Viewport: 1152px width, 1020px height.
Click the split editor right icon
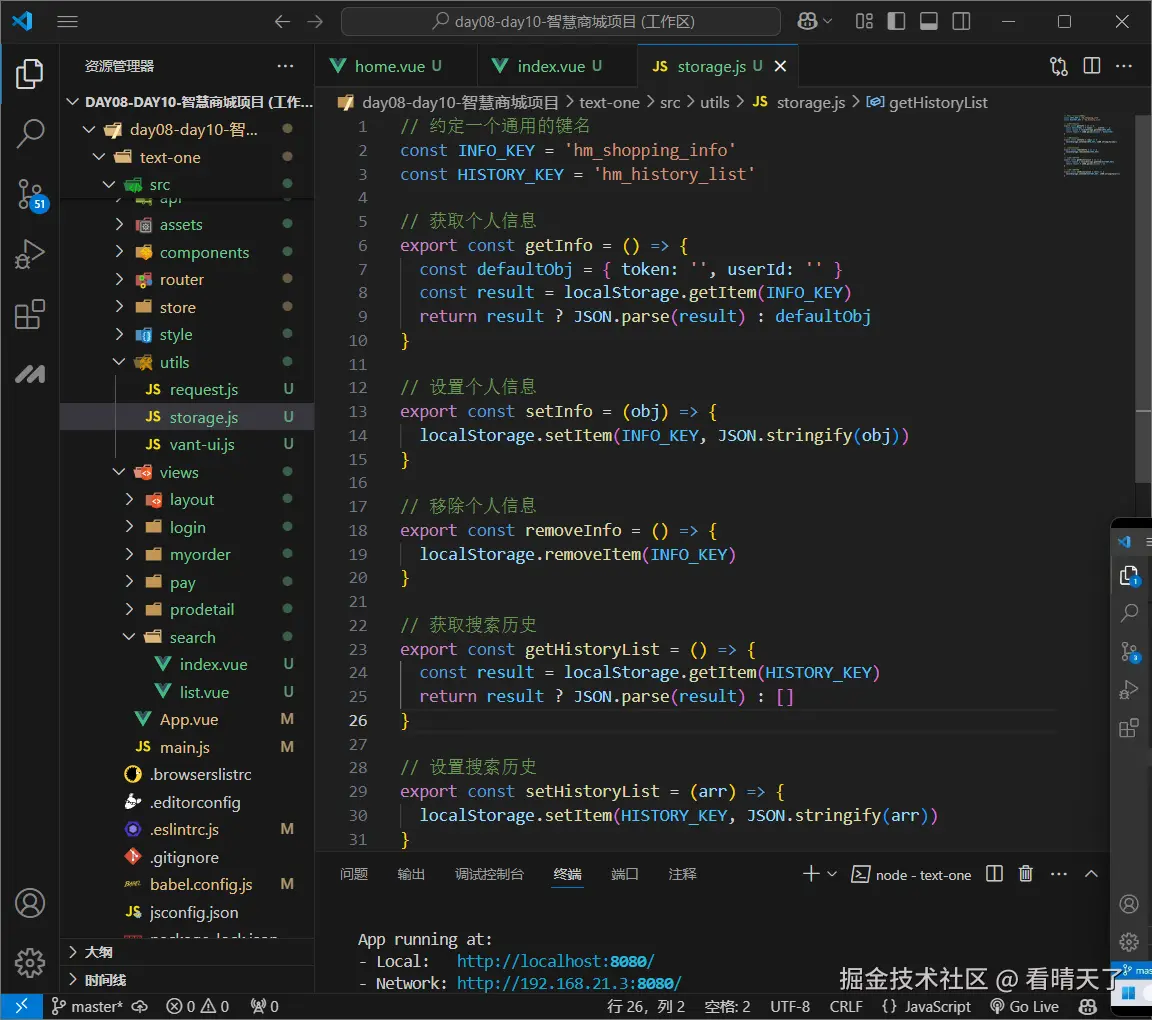pos(1092,66)
